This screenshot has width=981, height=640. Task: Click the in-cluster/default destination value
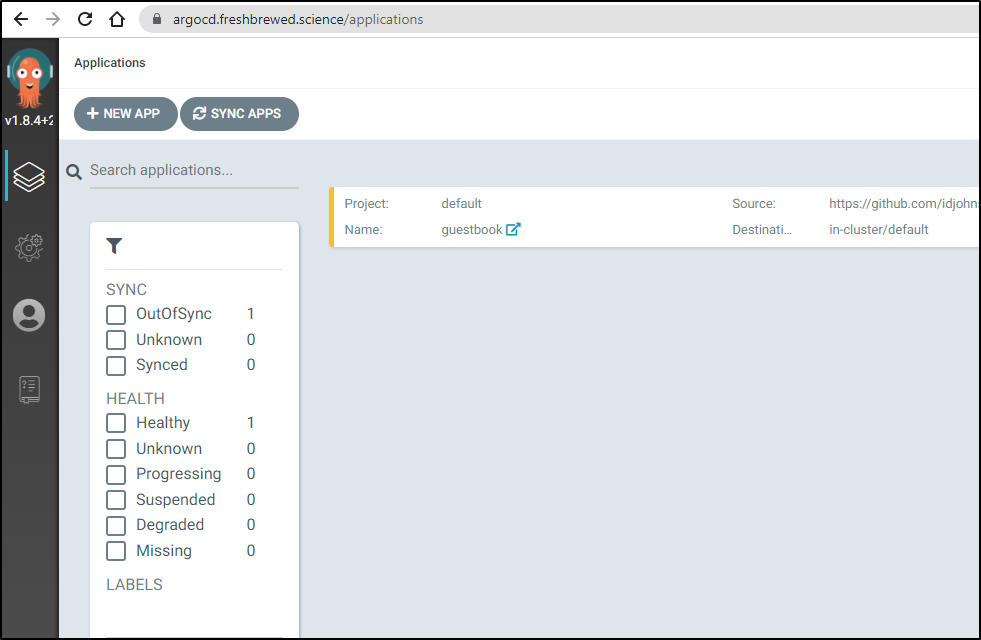click(x=878, y=230)
